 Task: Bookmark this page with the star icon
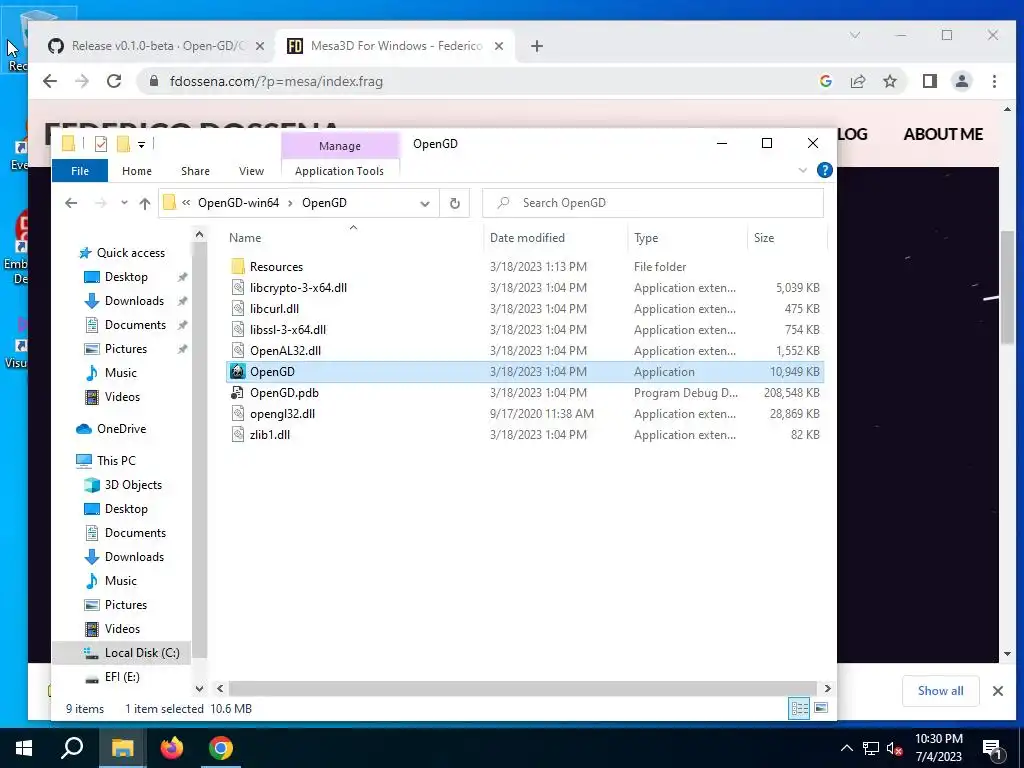click(x=889, y=81)
